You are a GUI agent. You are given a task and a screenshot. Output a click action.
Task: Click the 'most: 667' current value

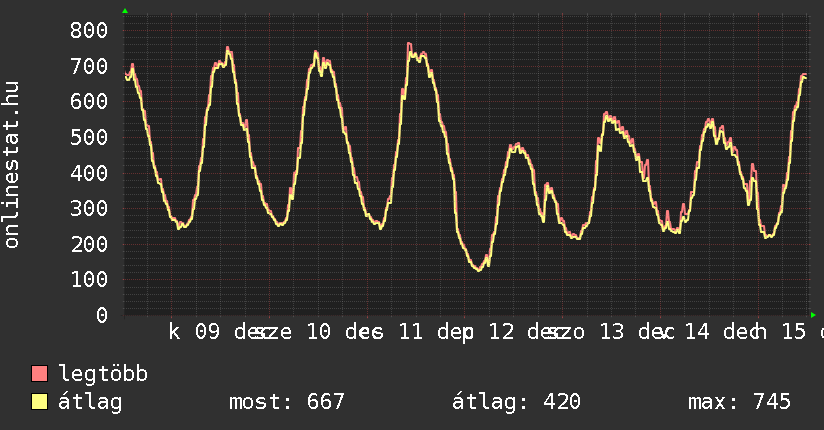click(x=287, y=402)
